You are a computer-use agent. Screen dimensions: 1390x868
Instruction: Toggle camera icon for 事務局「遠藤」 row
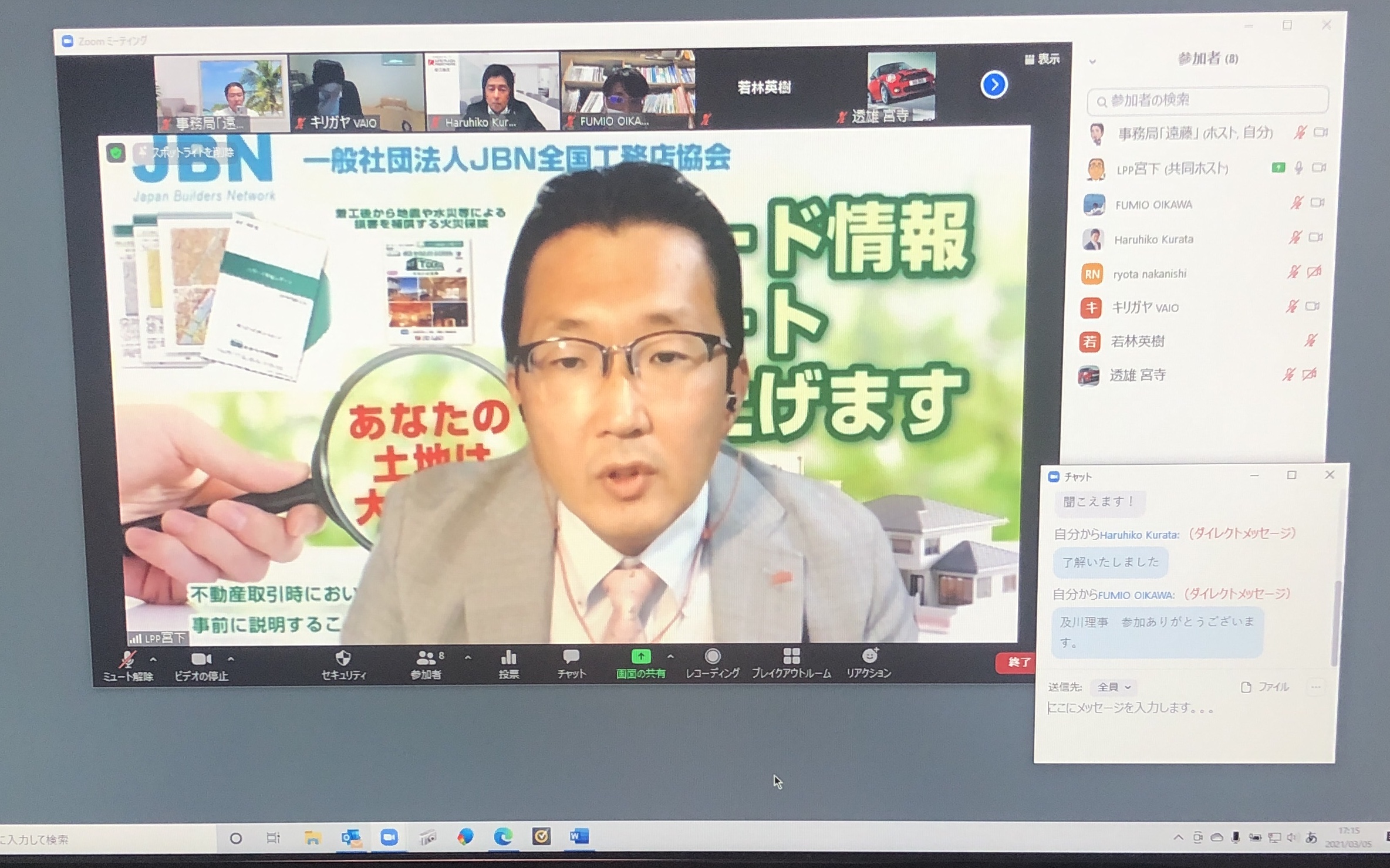click(1320, 133)
